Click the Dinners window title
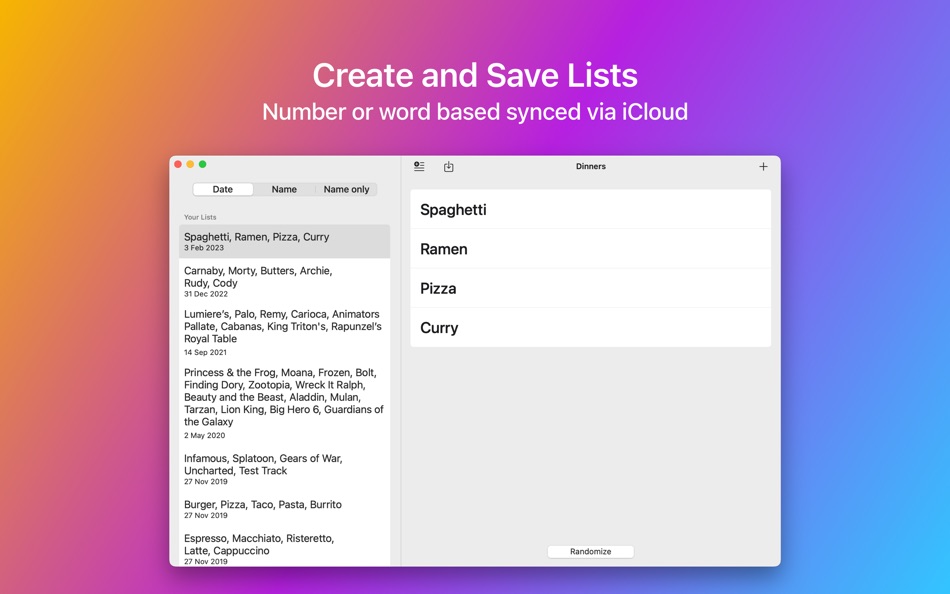Viewport: 950px width, 594px height. tap(591, 166)
